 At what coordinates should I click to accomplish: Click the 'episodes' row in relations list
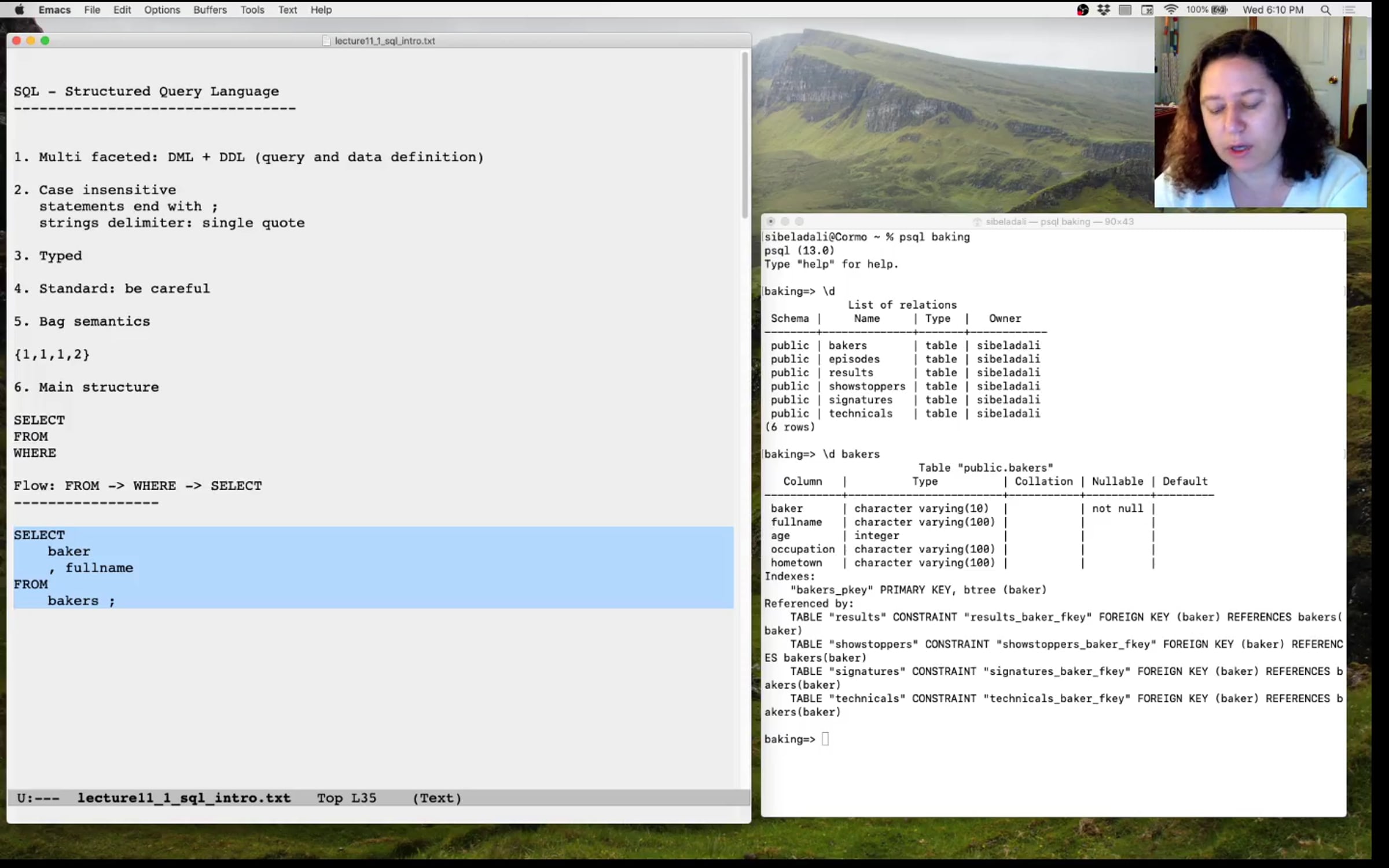pos(905,359)
